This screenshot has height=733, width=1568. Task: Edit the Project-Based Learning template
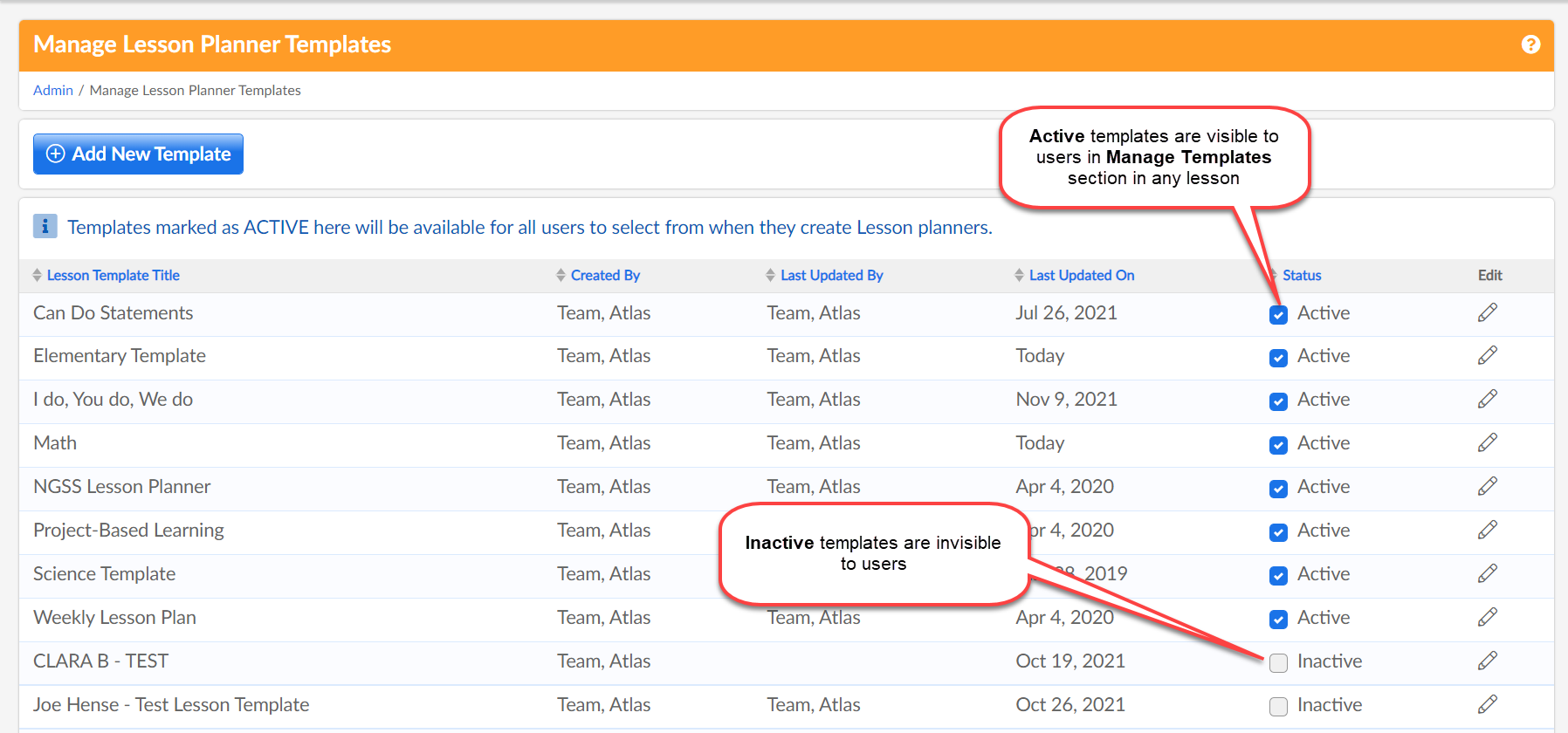1488,531
